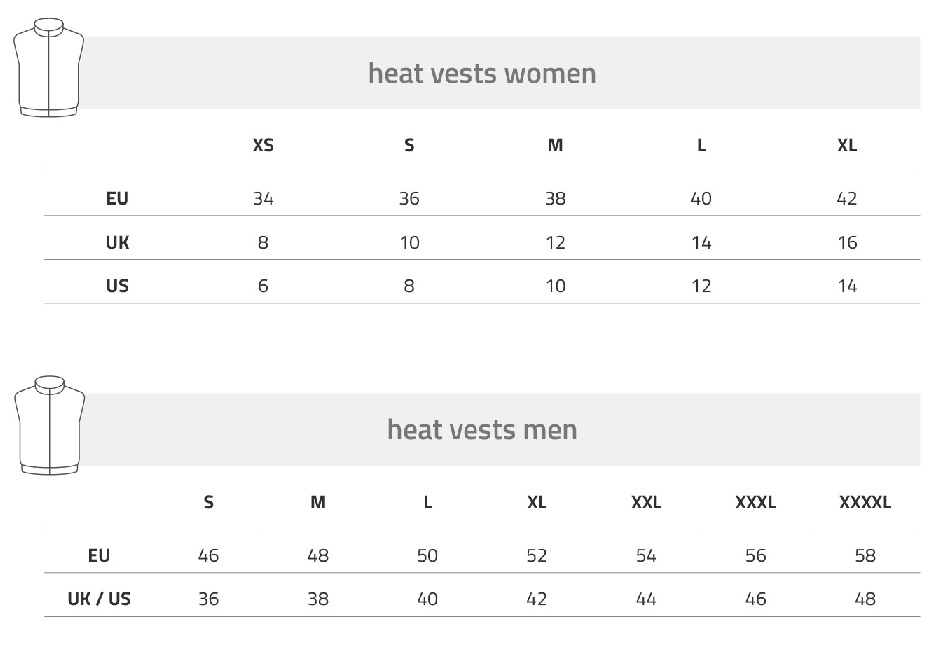Select the XXXL men's size header
Viewport: 942px width, 645px height.
(755, 502)
